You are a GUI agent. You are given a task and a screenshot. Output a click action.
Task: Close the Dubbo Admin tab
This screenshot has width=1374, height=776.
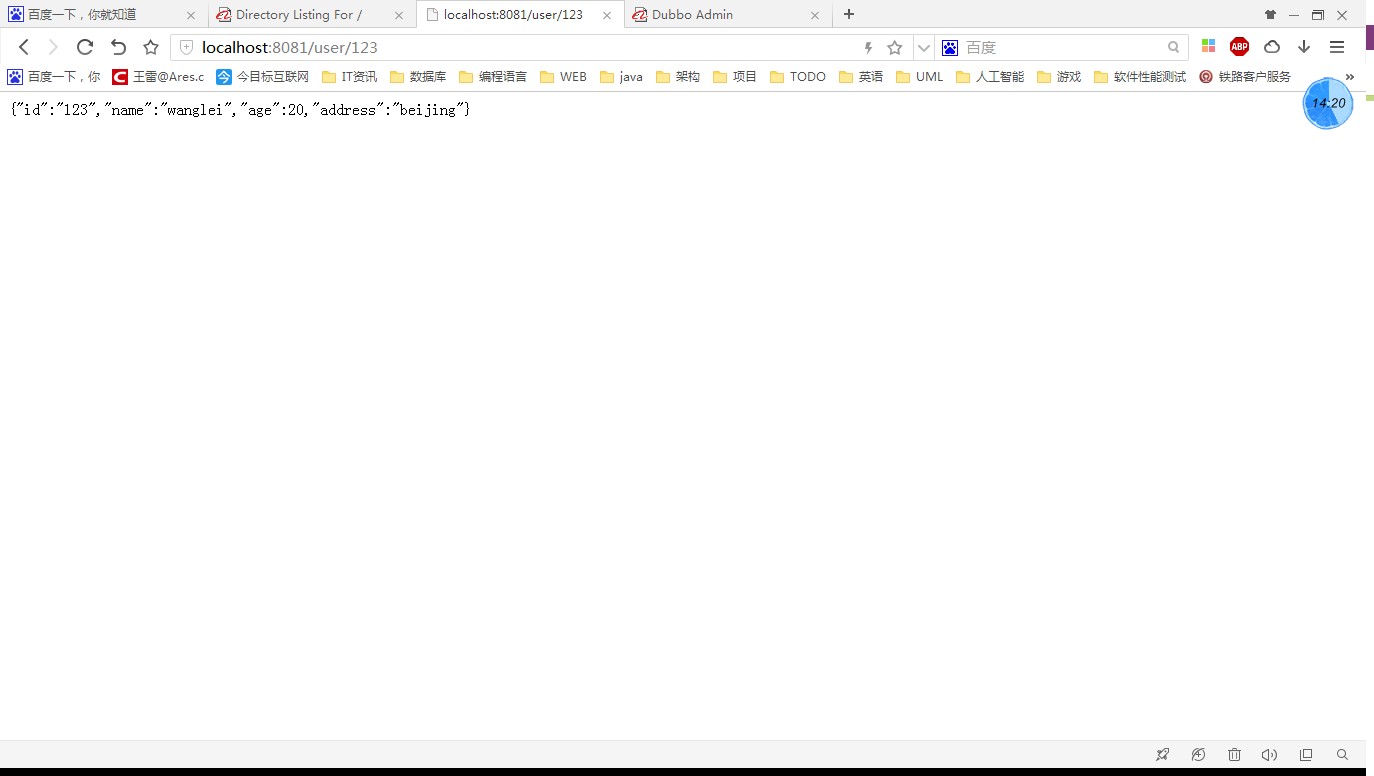[x=815, y=15]
